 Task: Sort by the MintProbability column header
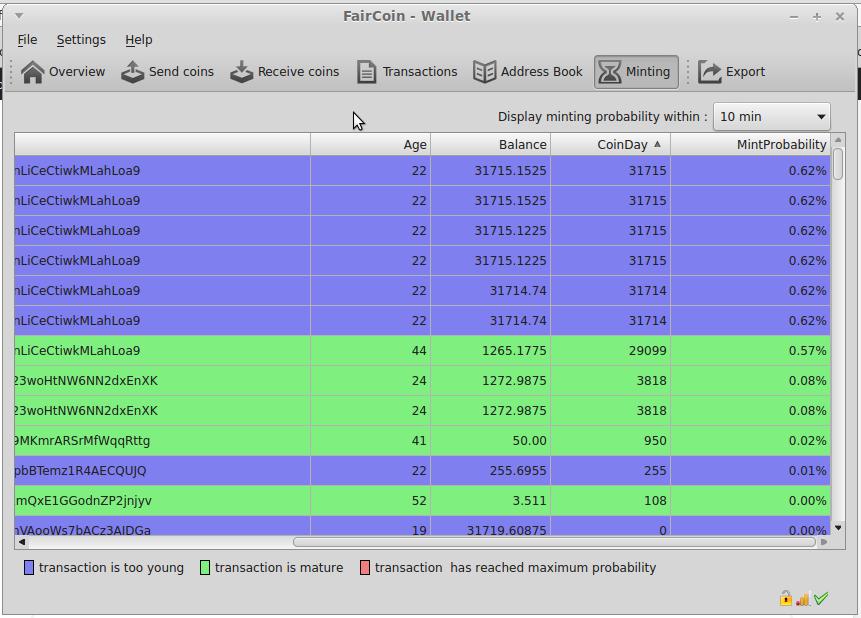(751, 144)
